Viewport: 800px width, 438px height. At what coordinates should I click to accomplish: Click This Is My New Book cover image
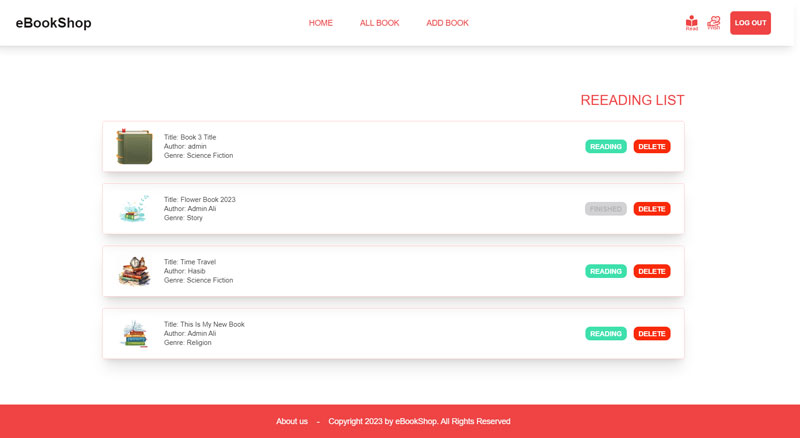pos(134,334)
